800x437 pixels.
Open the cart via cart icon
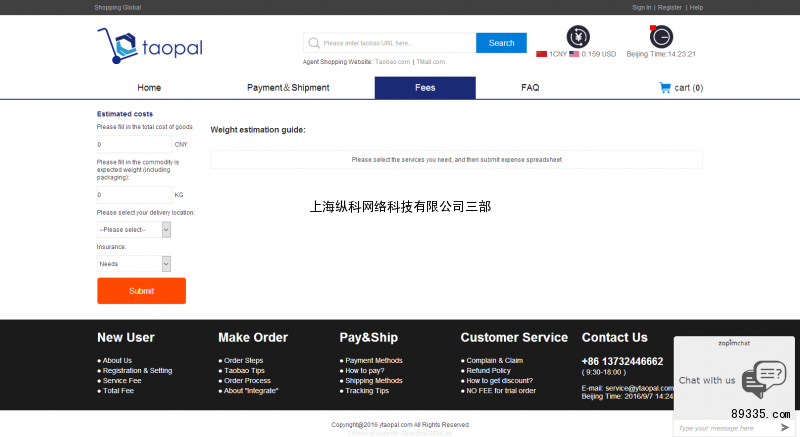665,88
